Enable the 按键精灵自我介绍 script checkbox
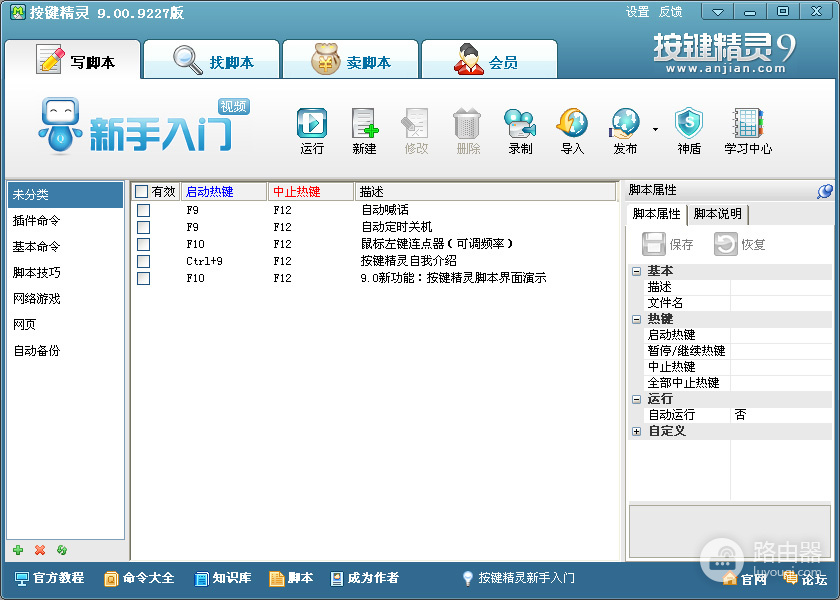The image size is (840, 600). [x=143, y=261]
